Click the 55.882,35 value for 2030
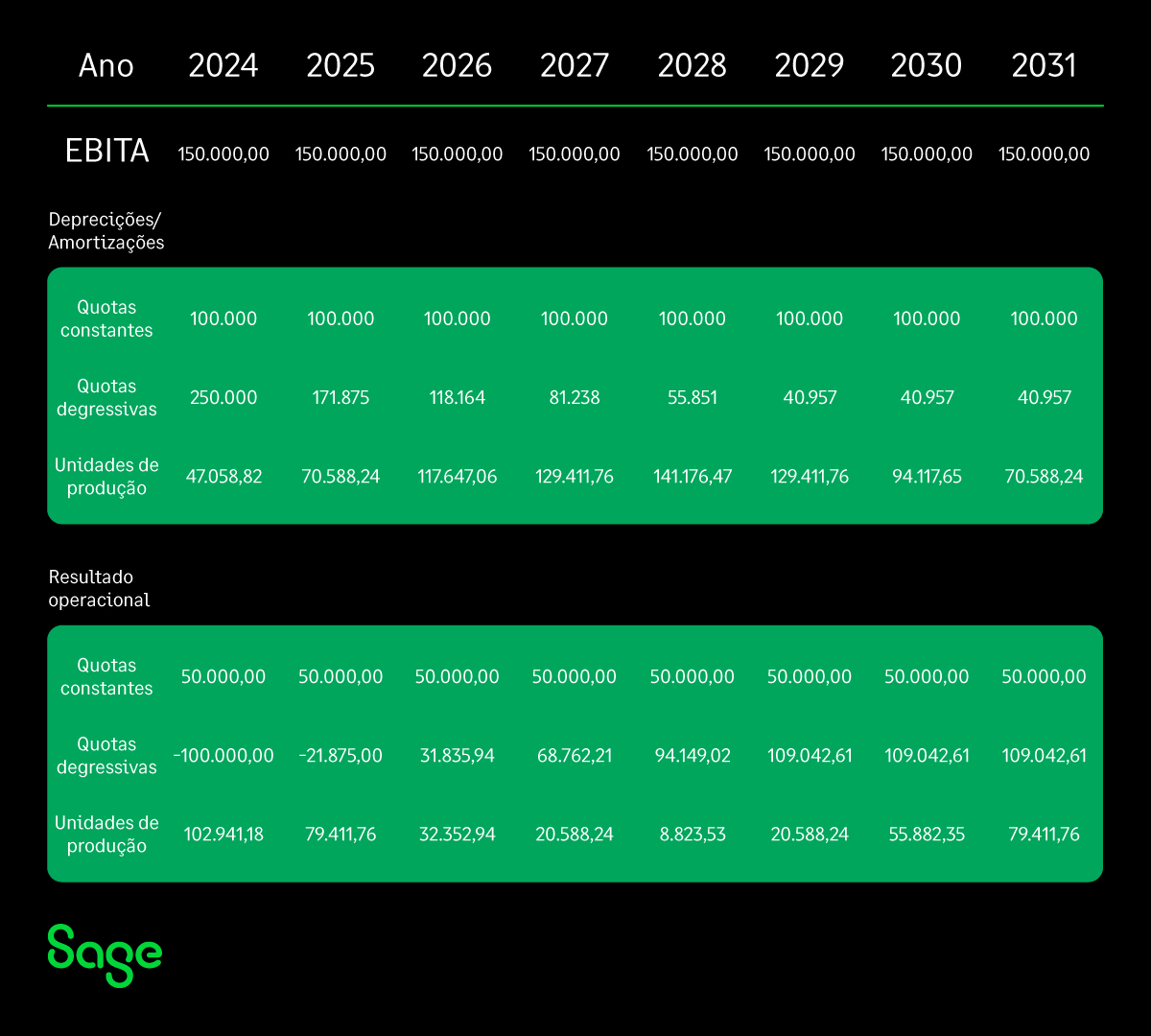1151x1036 pixels. [927, 835]
